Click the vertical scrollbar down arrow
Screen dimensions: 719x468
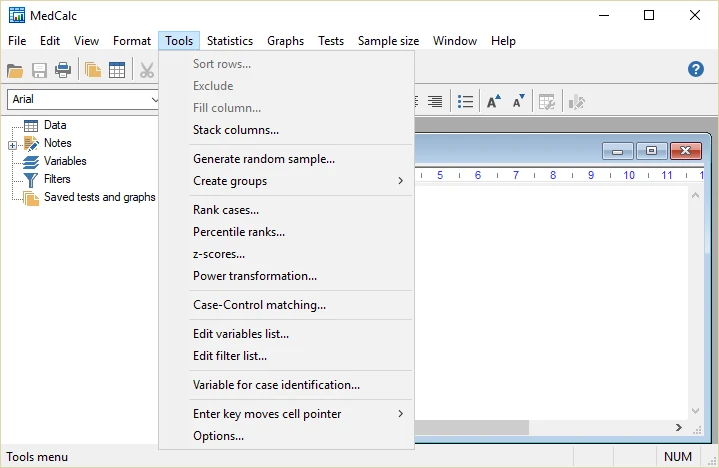[x=695, y=411]
